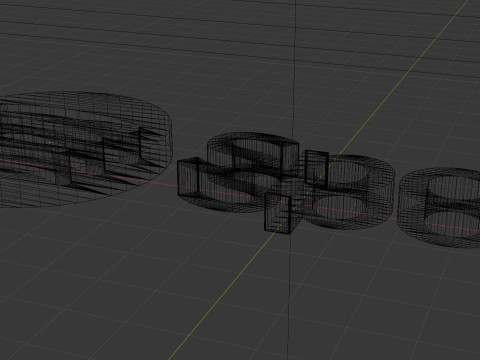Image resolution: width=480 pixels, height=360 pixels.
Task: Select the wireframe box left of center cluster
Action: point(188,177)
